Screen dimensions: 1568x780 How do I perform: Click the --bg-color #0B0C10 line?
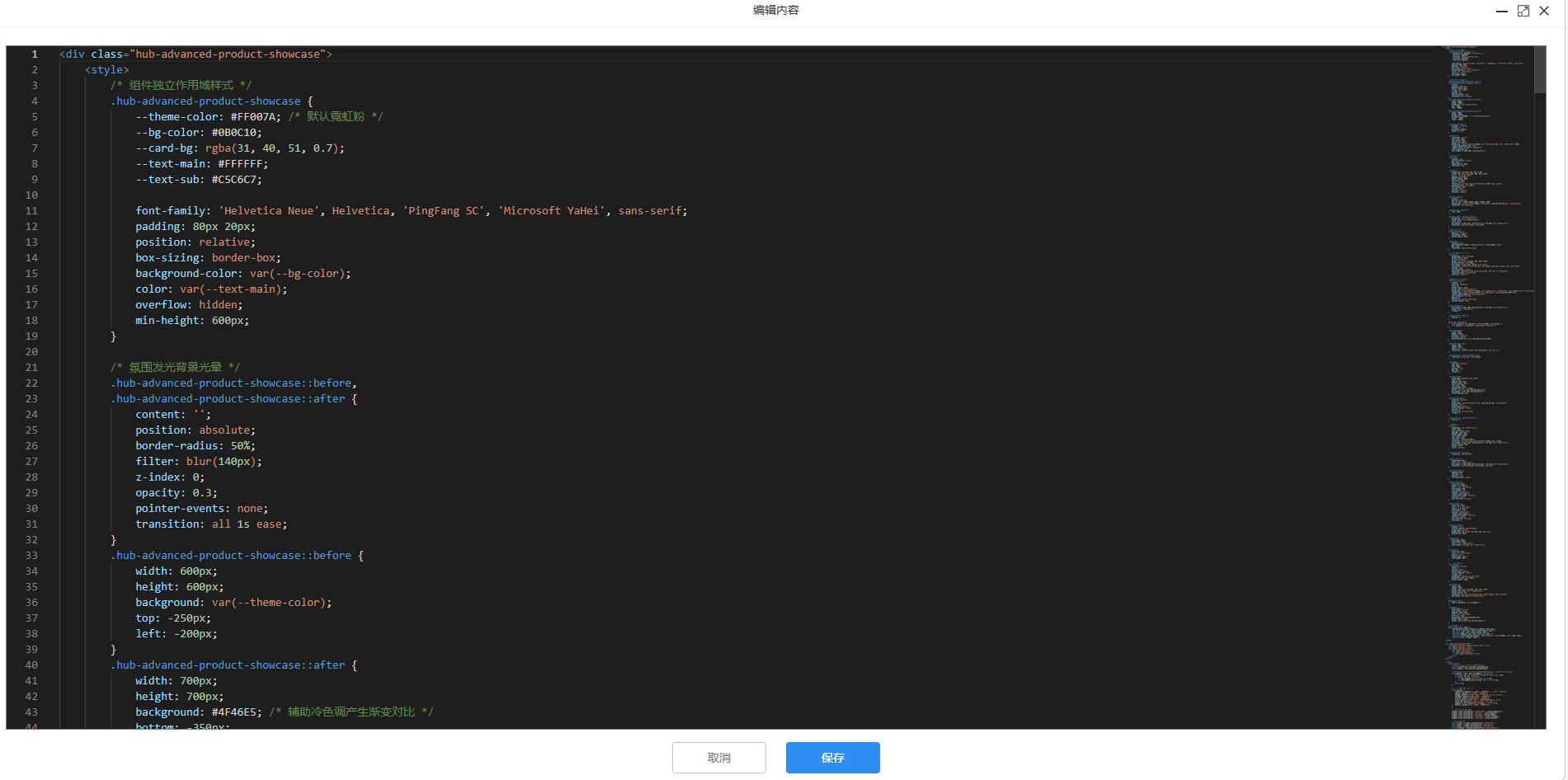click(199, 133)
